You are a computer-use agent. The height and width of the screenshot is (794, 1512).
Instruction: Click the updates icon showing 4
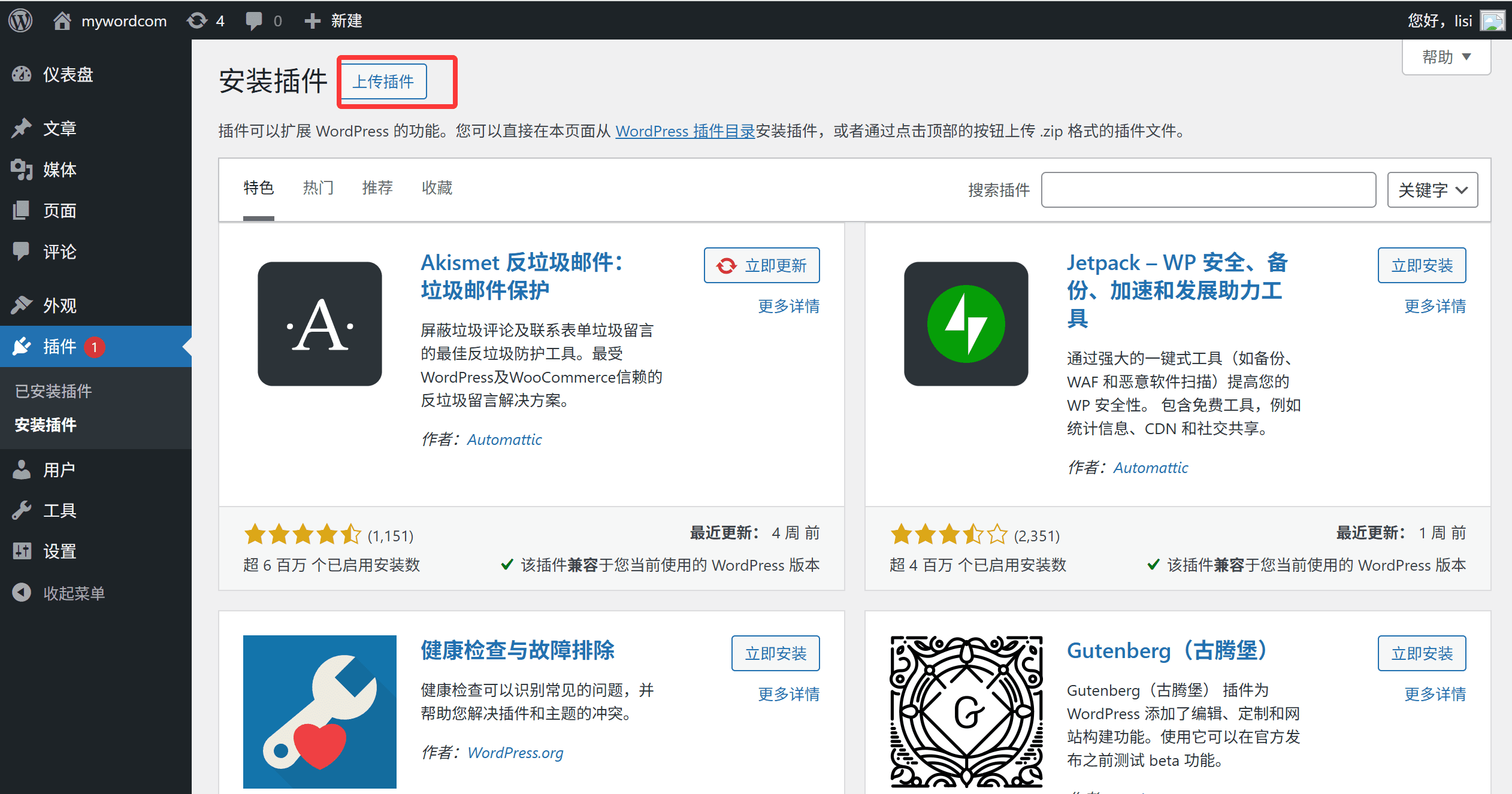coord(198,20)
